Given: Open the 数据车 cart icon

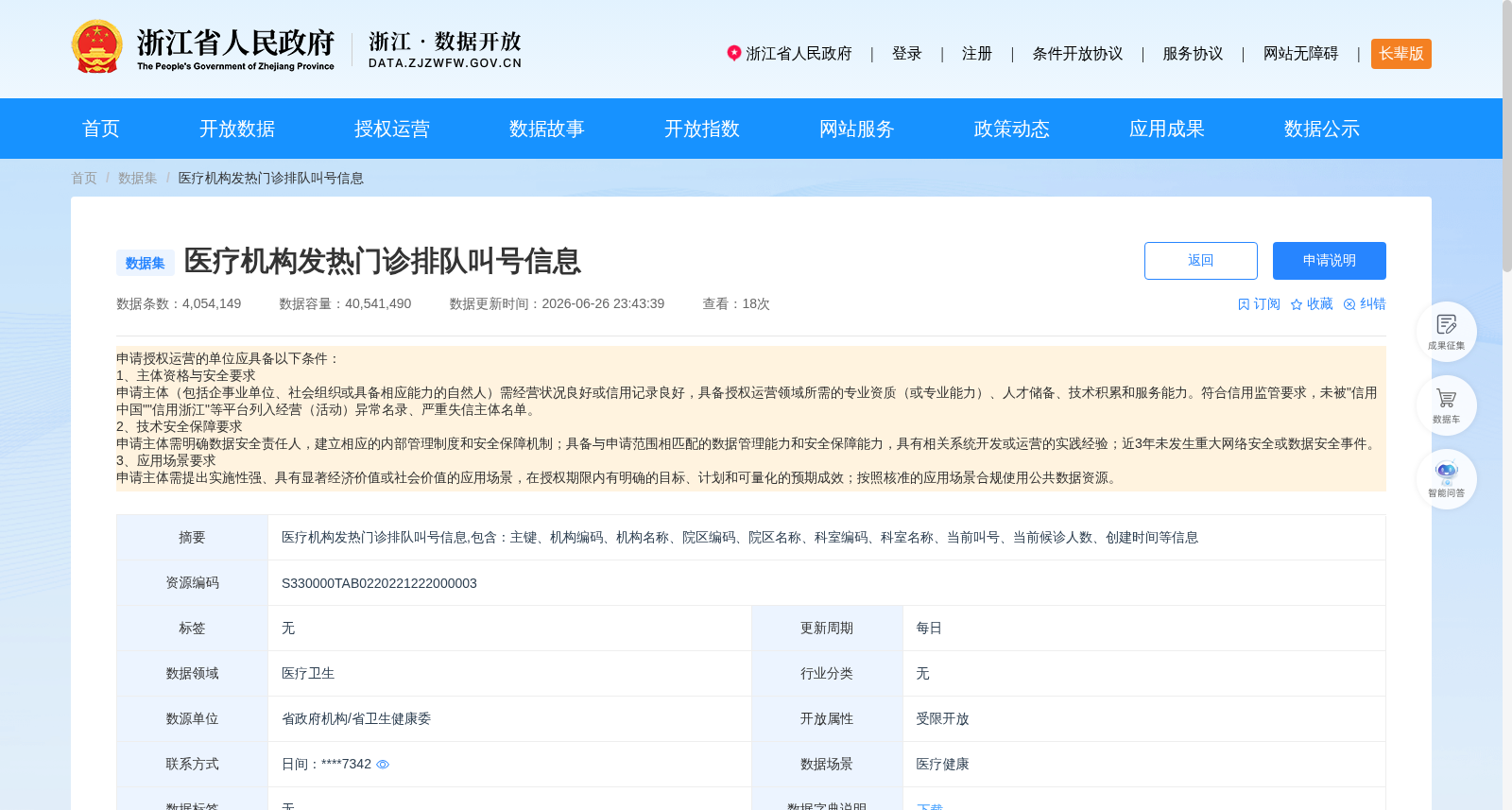Looking at the screenshot, I should tap(1446, 405).
